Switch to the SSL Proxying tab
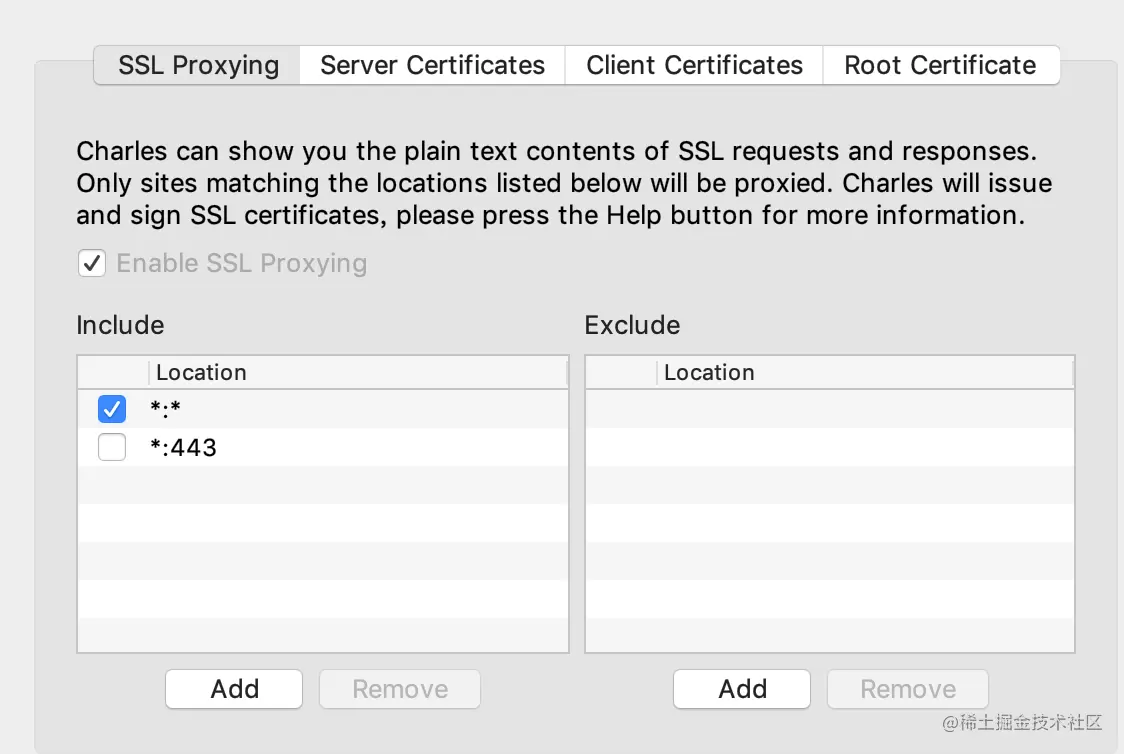This screenshot has width=1124, height=754. [x=198, y=66]
